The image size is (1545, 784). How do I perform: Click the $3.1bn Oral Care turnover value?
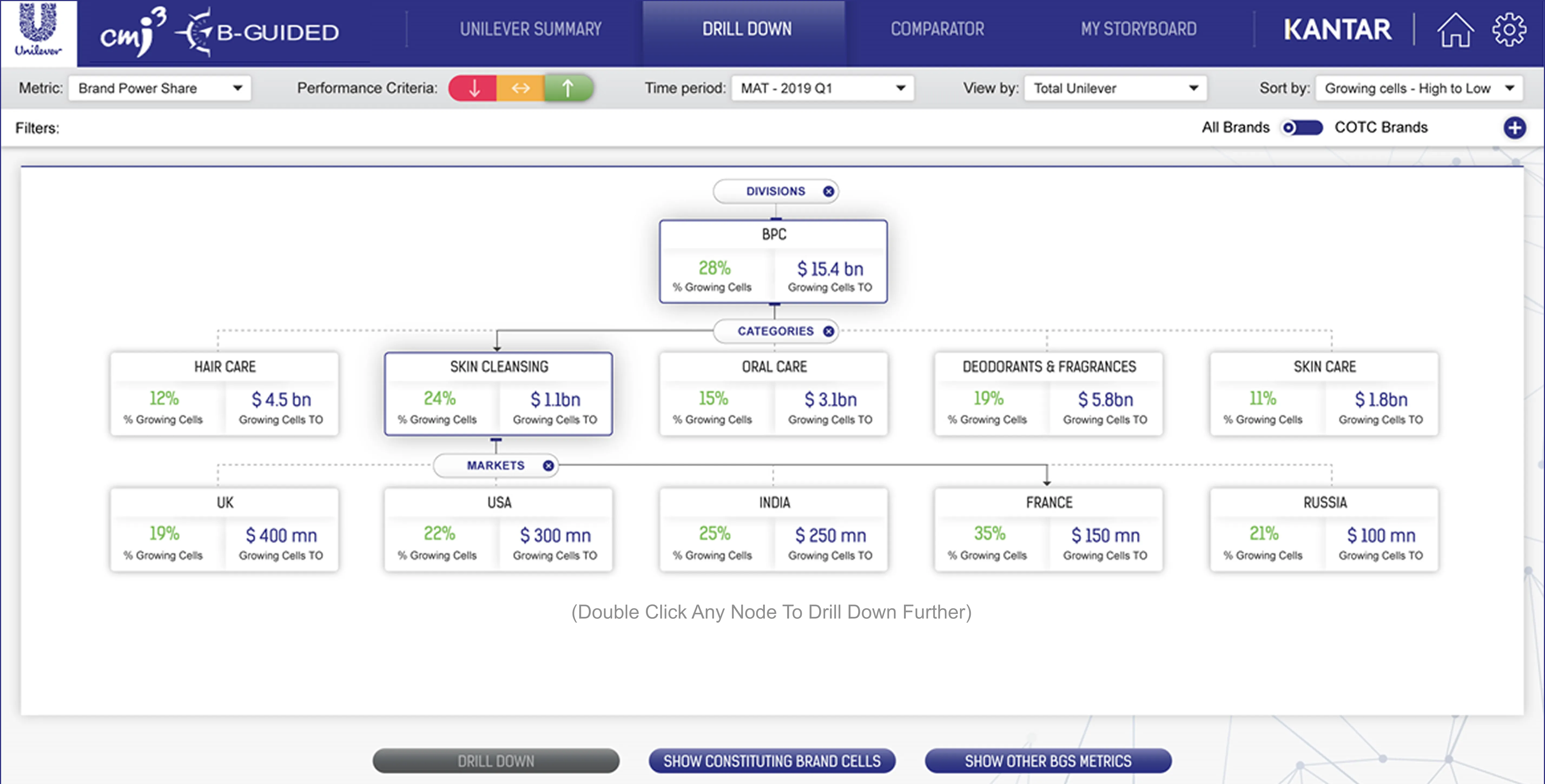coord(831,399)
